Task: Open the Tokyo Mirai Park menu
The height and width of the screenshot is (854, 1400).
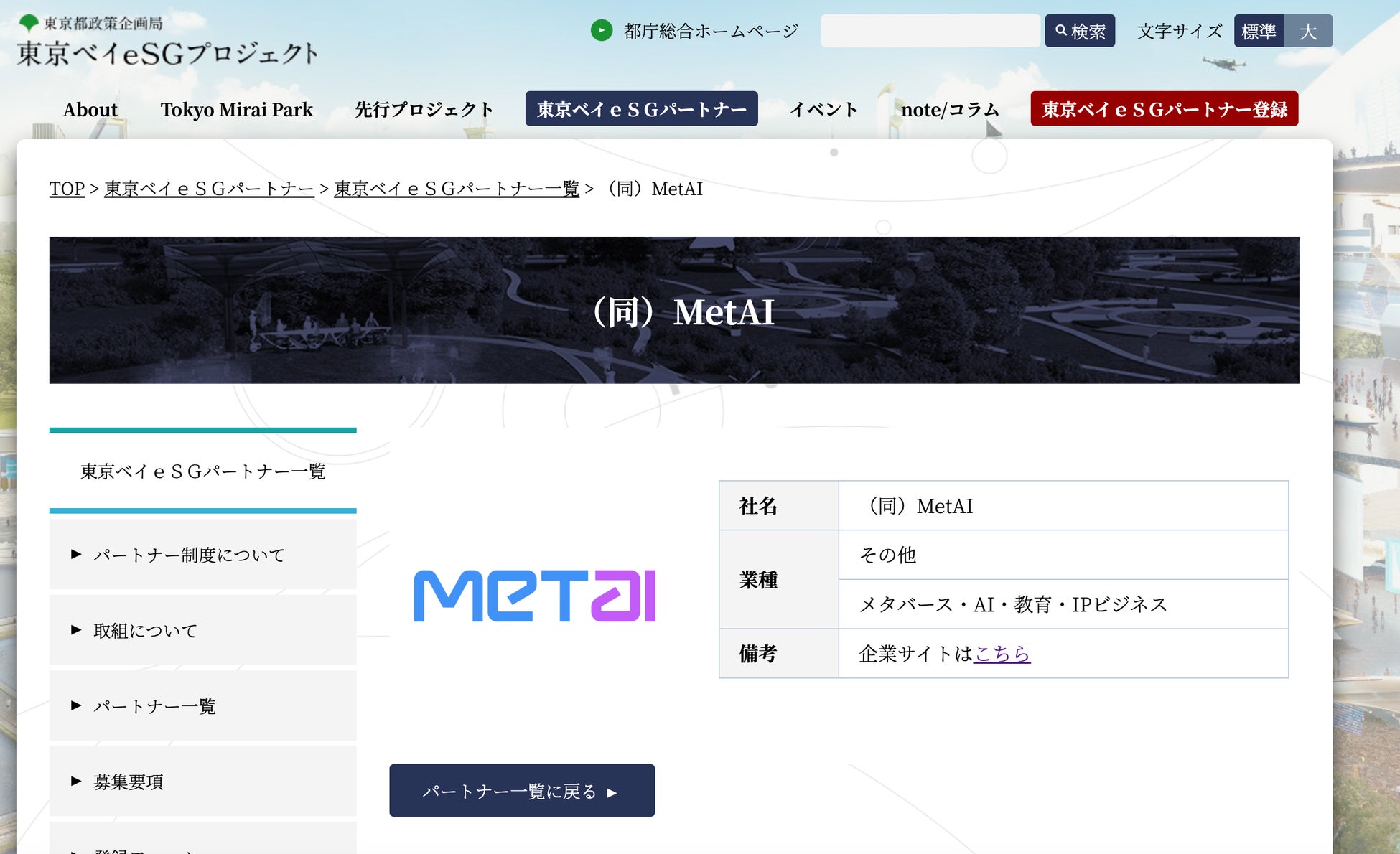Action: point(236,109)
